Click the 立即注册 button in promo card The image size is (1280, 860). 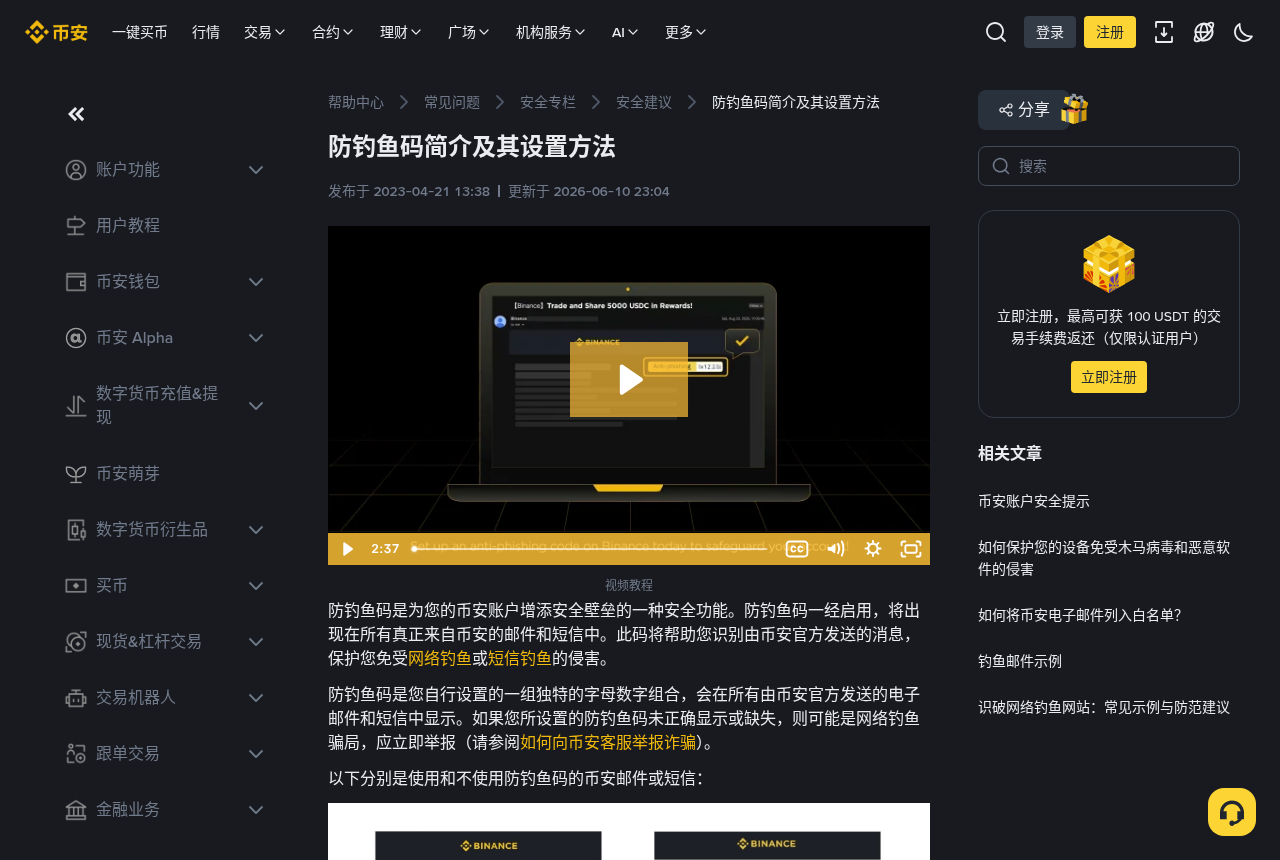tap(1109, 377)
